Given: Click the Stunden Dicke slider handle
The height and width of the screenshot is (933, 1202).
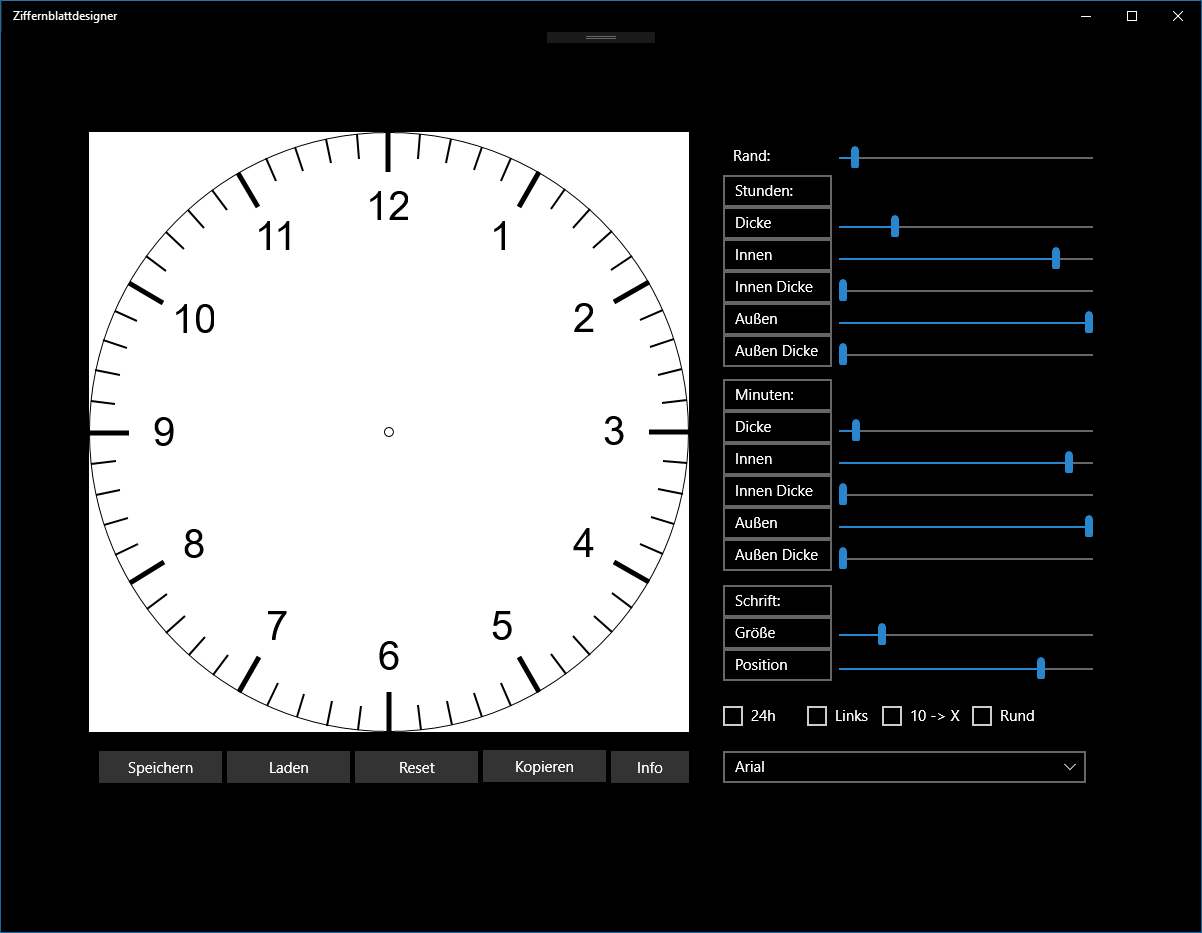Looking at the screenshot, I should 895,226.
